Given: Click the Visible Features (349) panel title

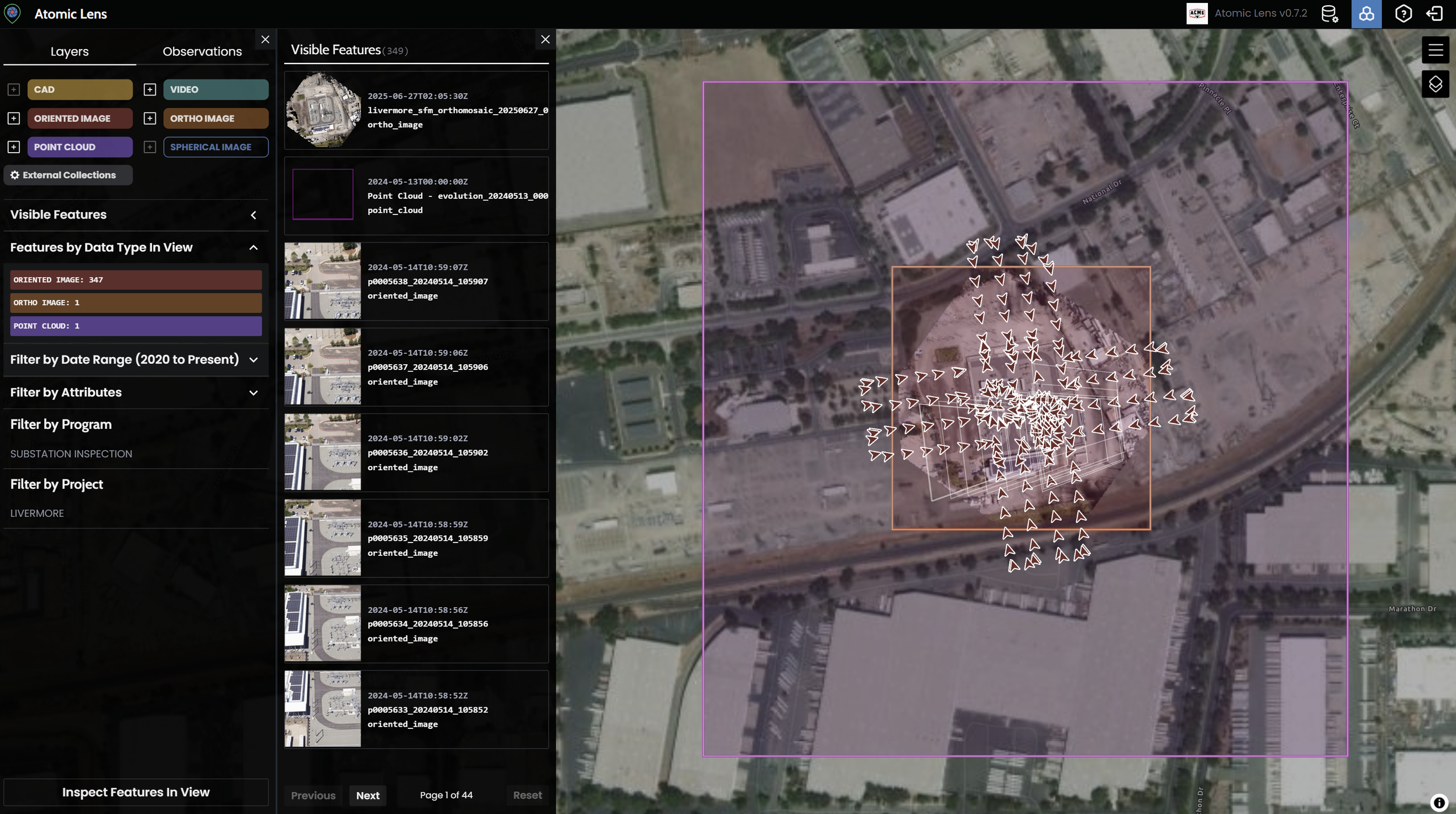Looking at the screenshot, I should click(349, 50).
